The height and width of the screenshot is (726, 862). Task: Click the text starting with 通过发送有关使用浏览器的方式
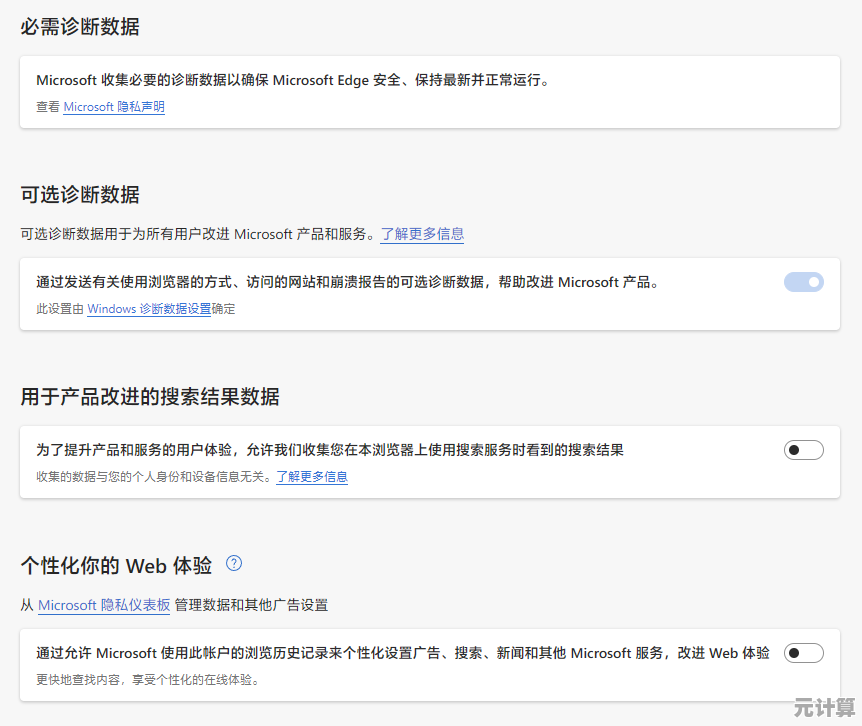point(348,282)
